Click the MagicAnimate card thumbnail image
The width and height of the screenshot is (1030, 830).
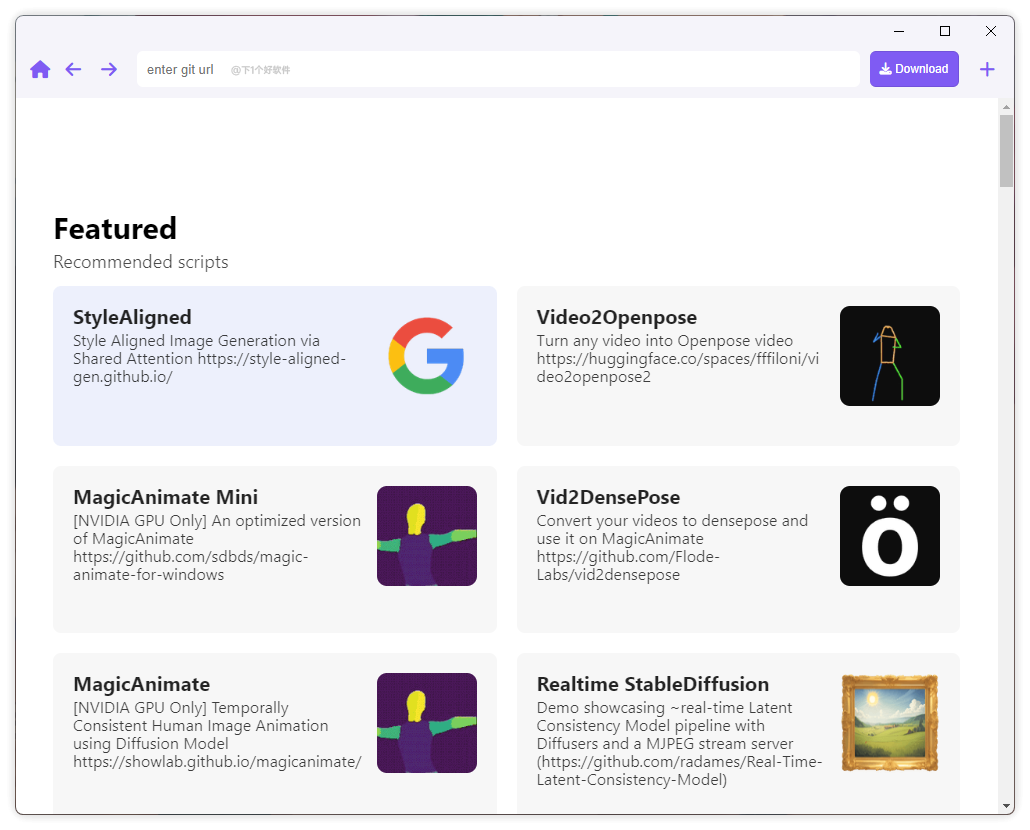point(426,723)
